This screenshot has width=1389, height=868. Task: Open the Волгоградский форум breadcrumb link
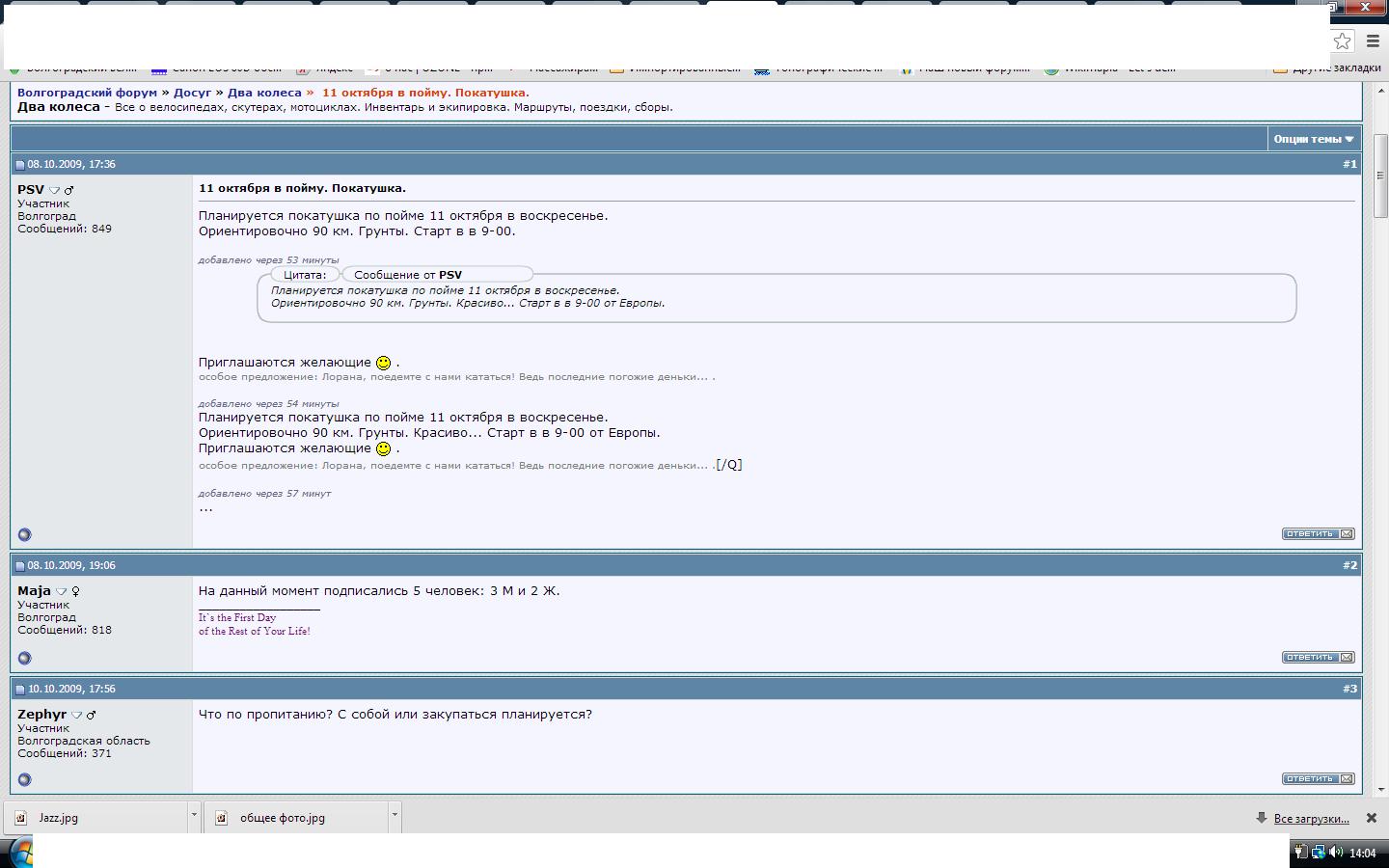(87, 93)
